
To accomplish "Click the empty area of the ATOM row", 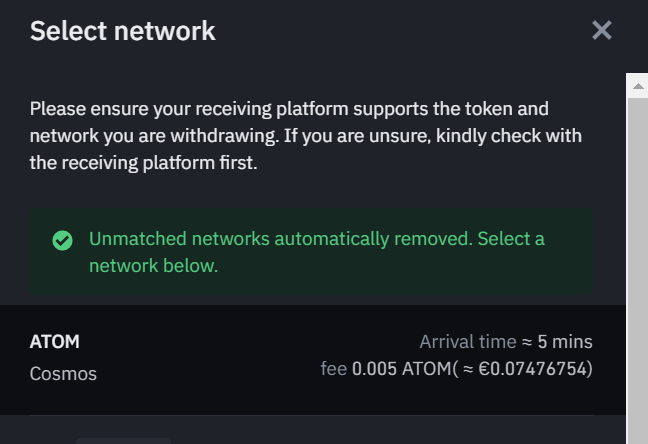I will 220,358.
